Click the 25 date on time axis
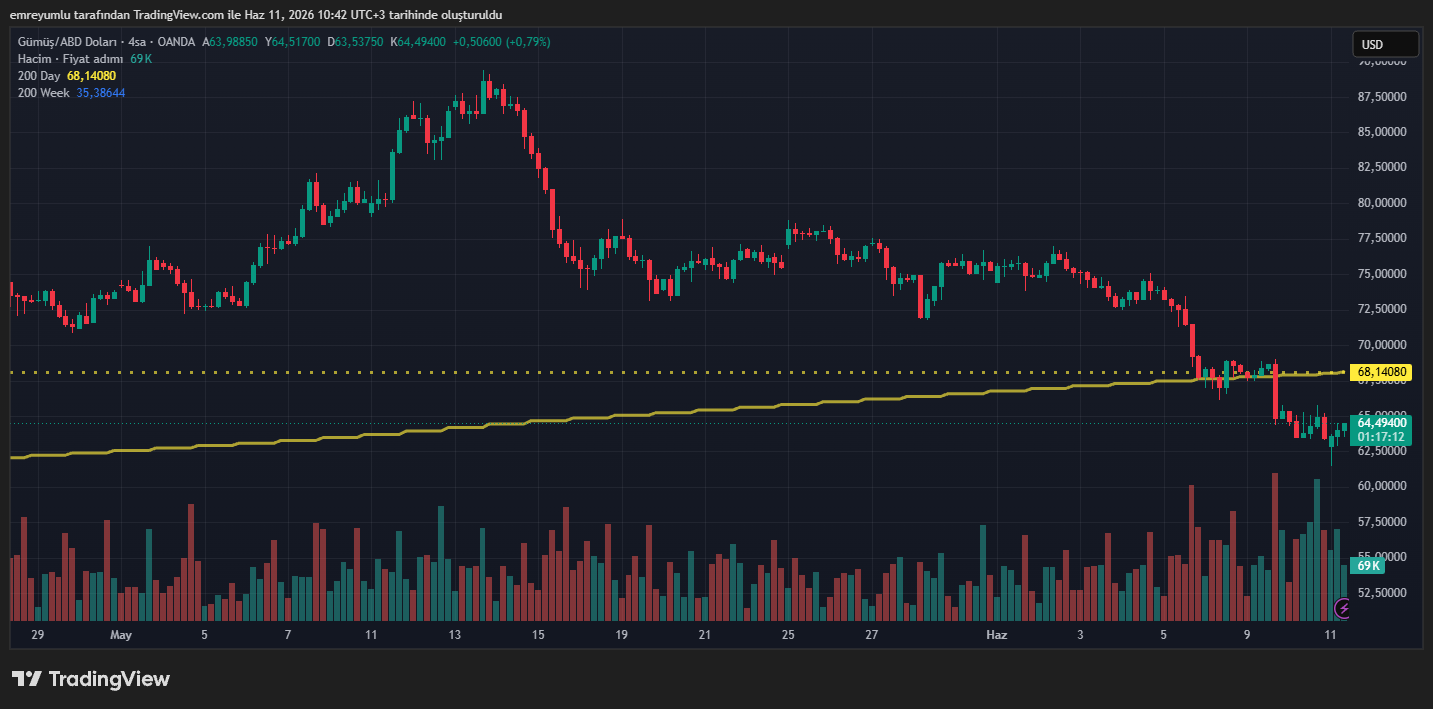This screenshot has height=709, width=1433. (788, 635)
